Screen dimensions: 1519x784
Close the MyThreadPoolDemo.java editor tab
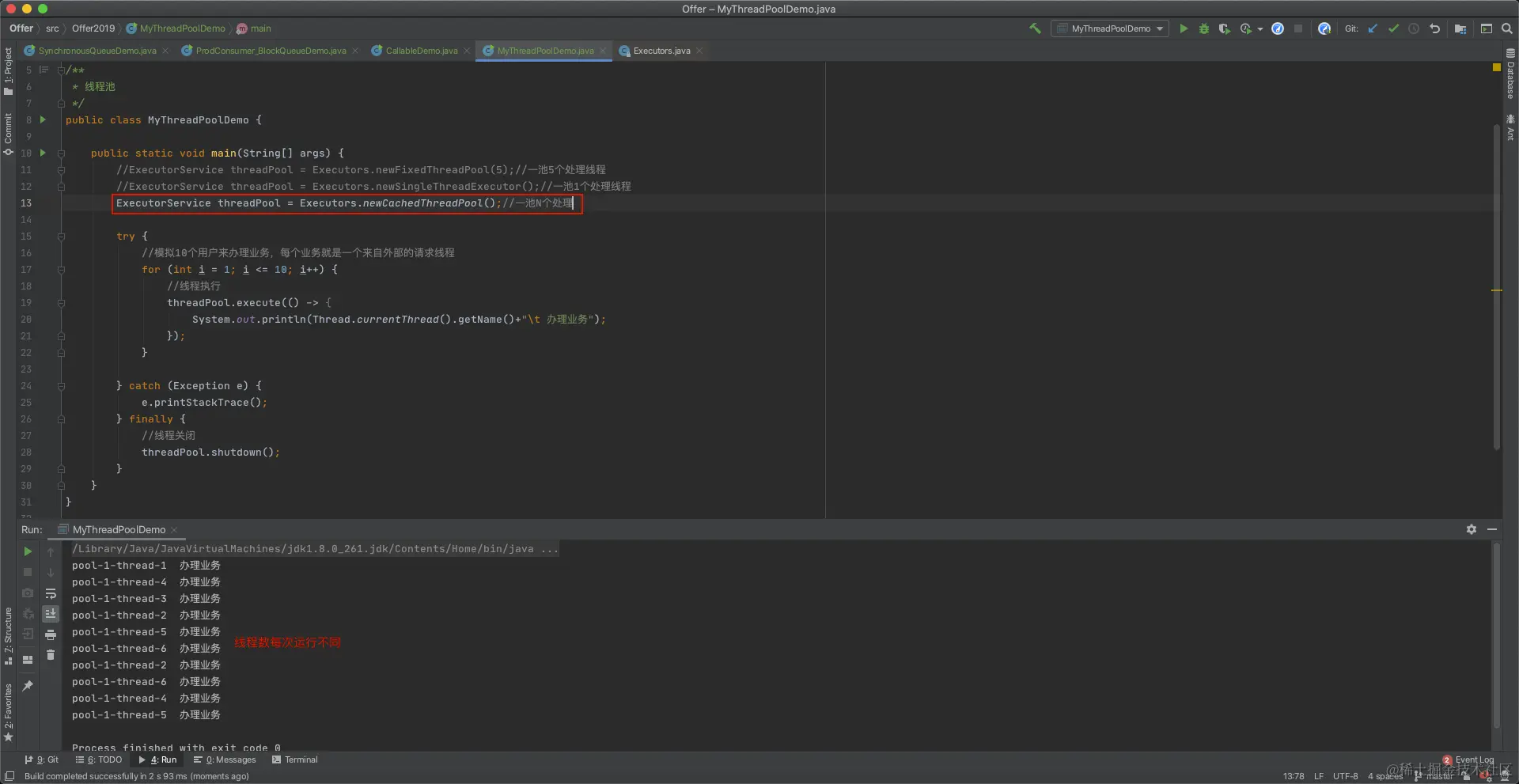click(603, 51)
